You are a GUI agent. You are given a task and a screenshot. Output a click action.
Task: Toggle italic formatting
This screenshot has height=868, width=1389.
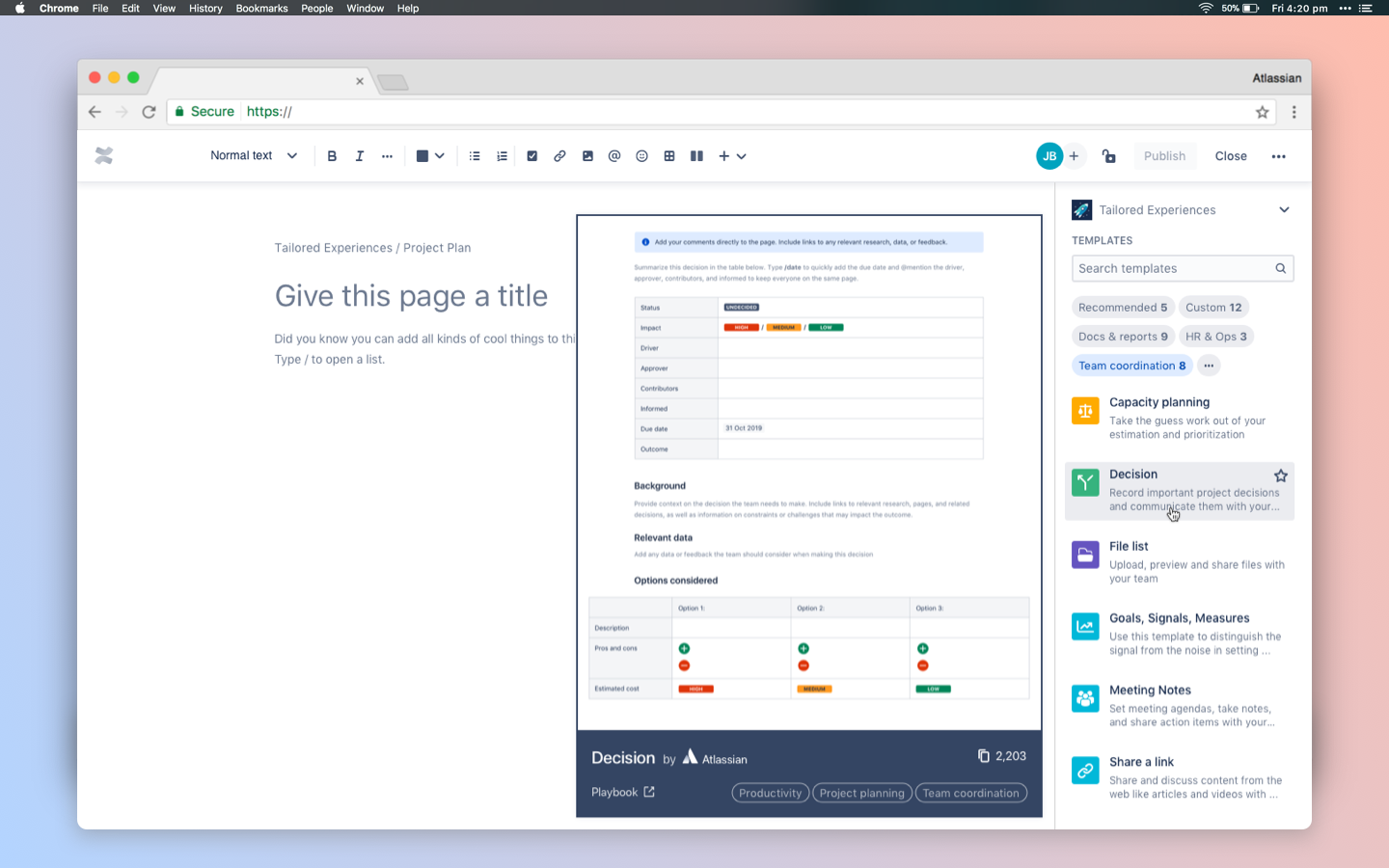[359, 156]
